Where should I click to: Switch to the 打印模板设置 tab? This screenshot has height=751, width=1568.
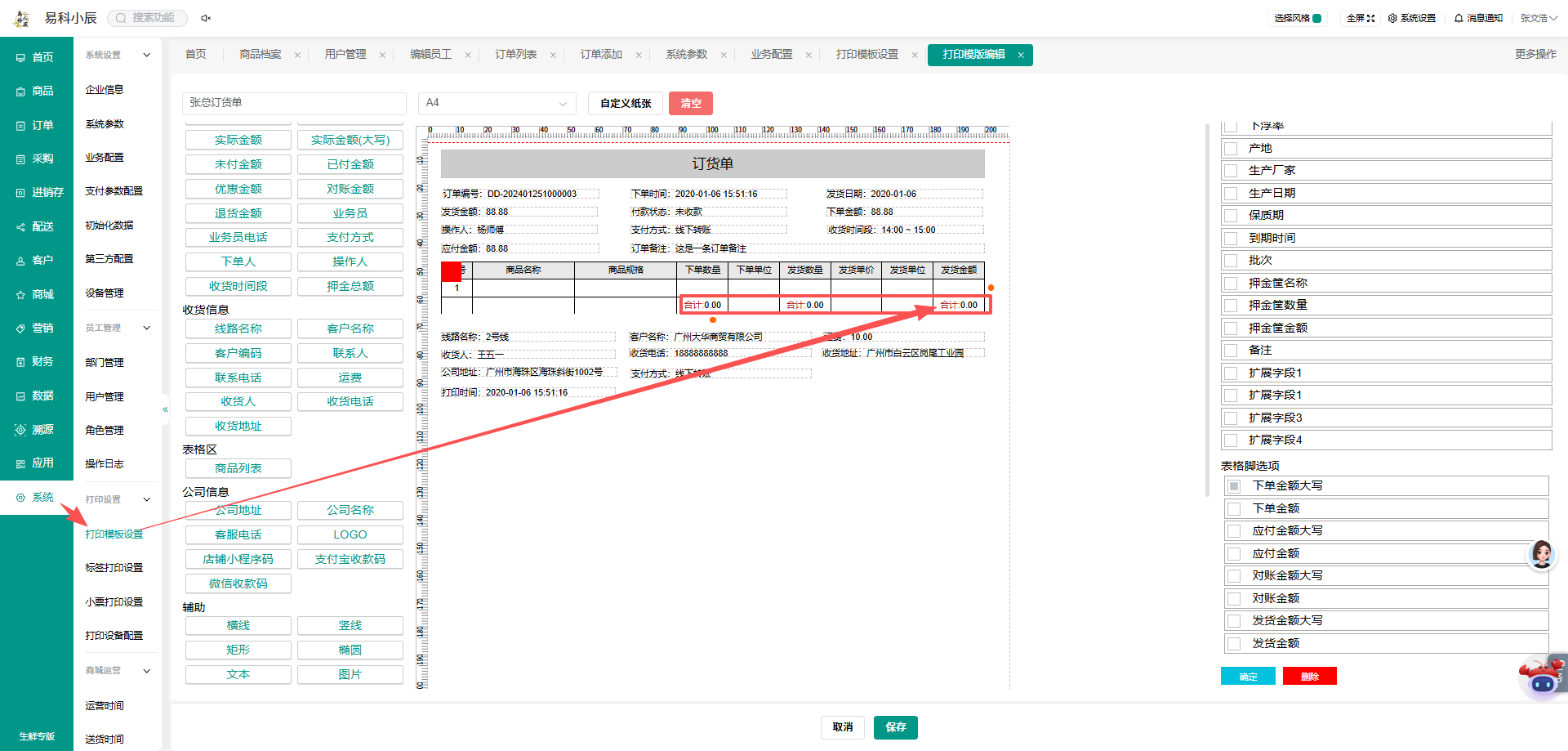(x=866, y=55)
